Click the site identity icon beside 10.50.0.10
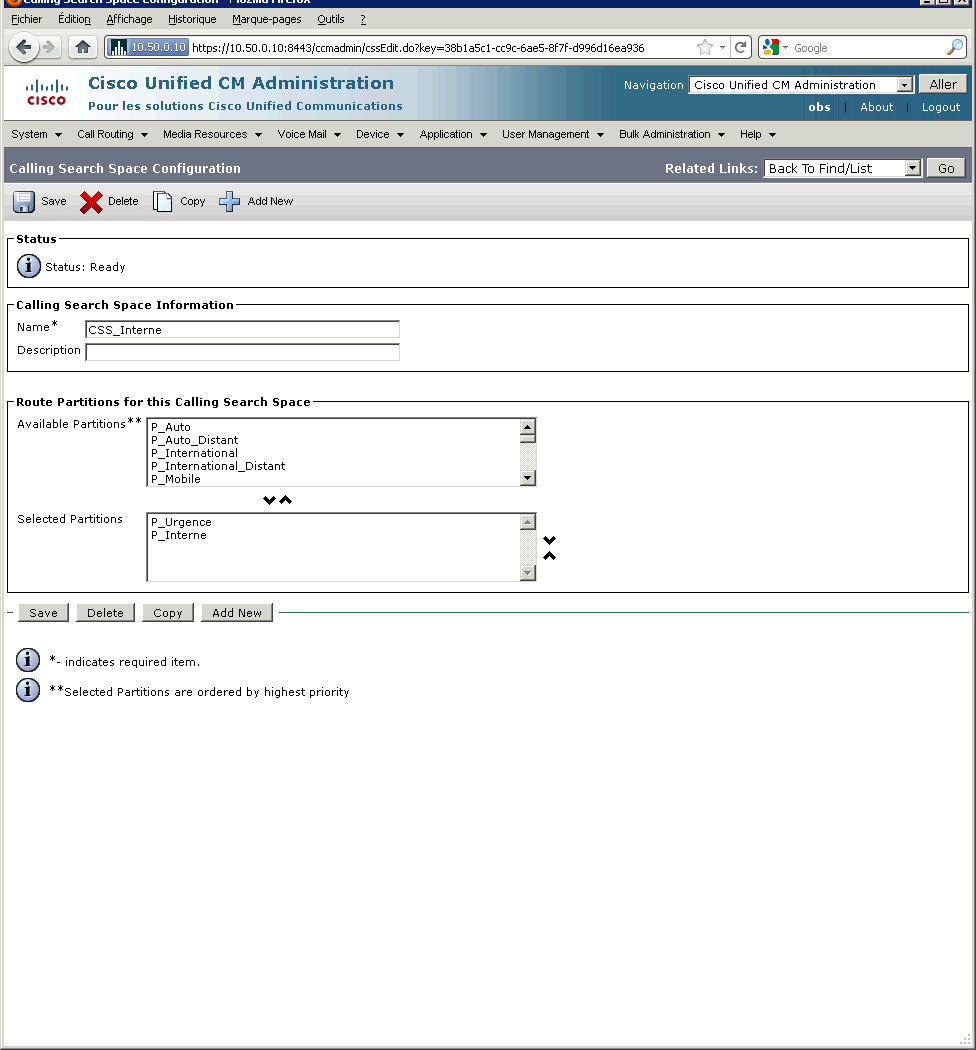Screen dimensions: 976x1050 pyautogui.click(x=119, y=48)
